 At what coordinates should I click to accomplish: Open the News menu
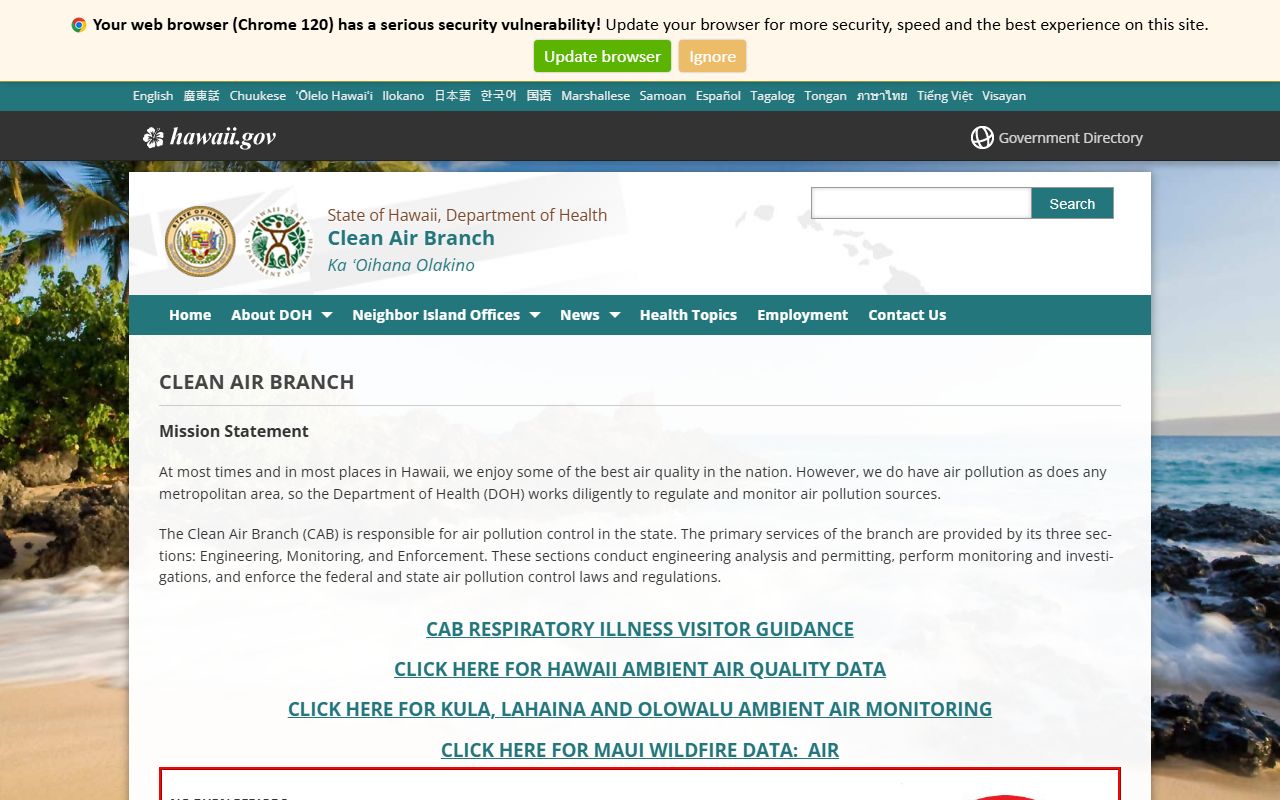point(580,315)
